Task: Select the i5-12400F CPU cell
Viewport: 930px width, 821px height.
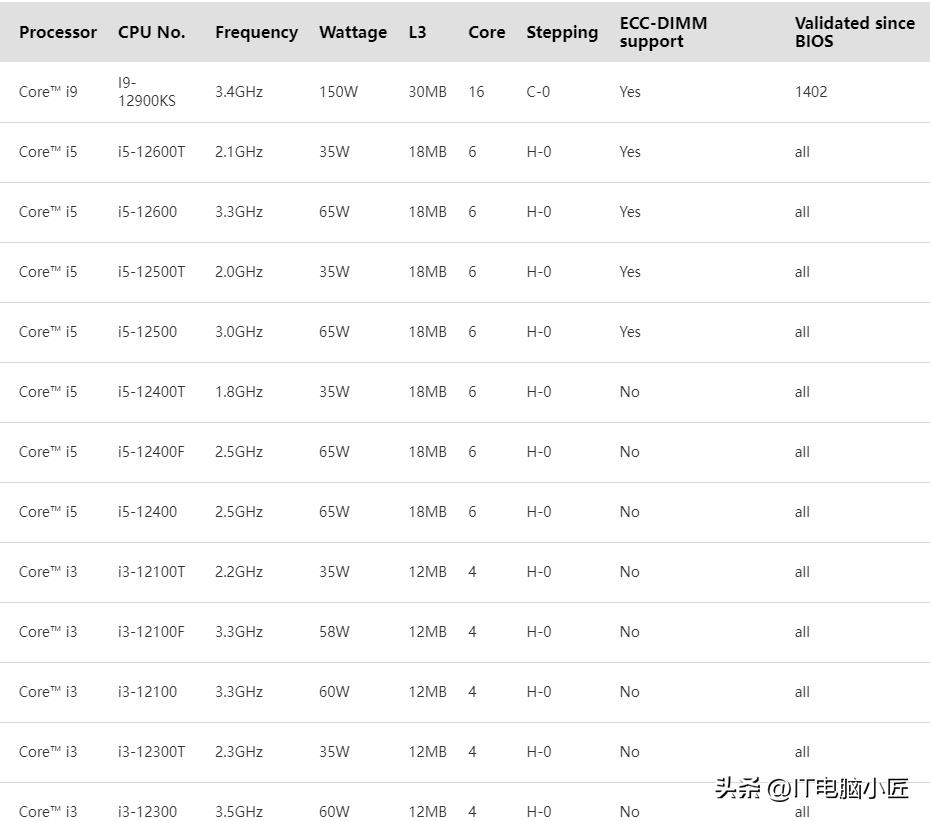Action: (151, 451)
